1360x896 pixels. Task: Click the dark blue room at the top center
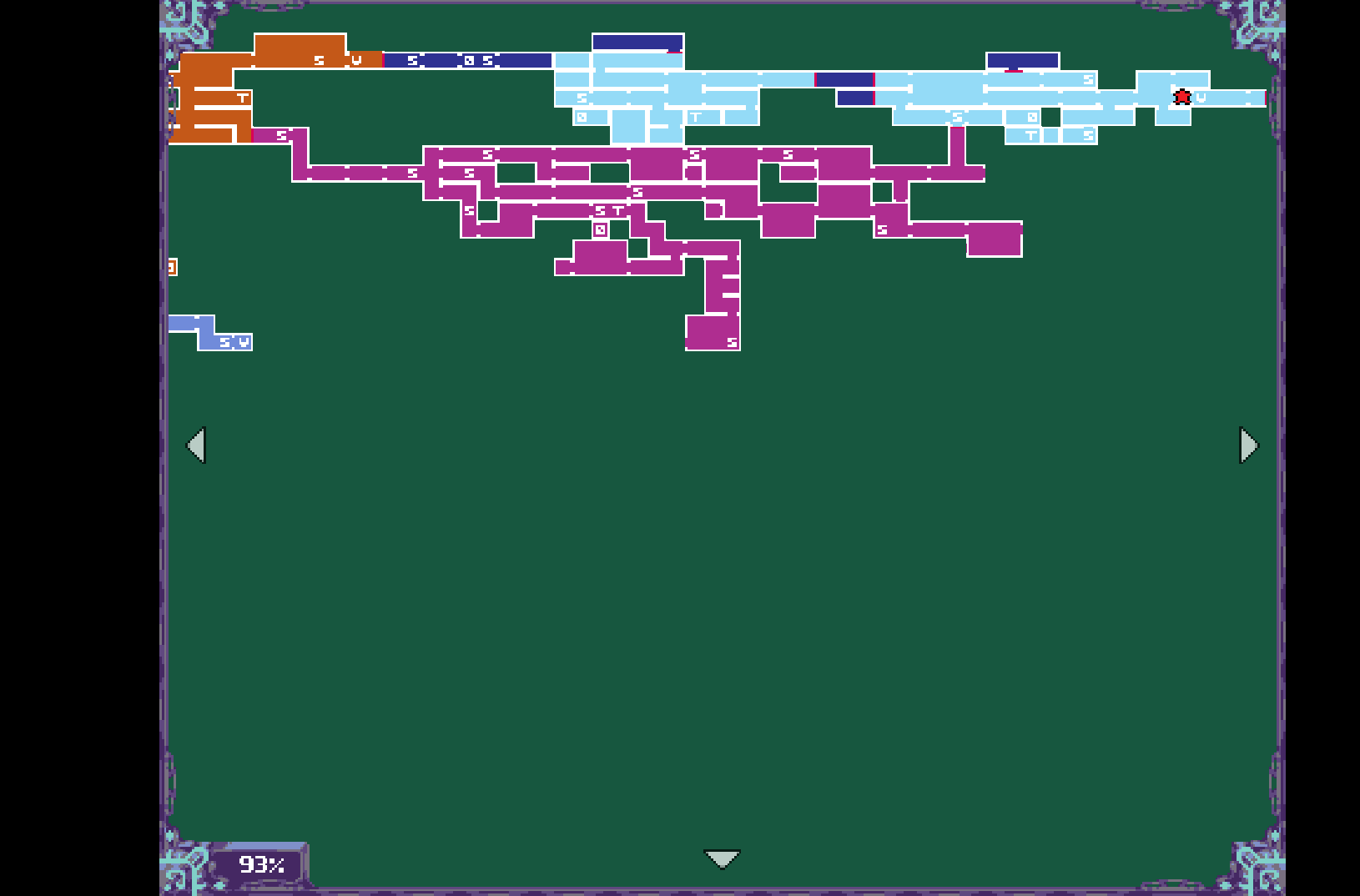click(637, 42)
